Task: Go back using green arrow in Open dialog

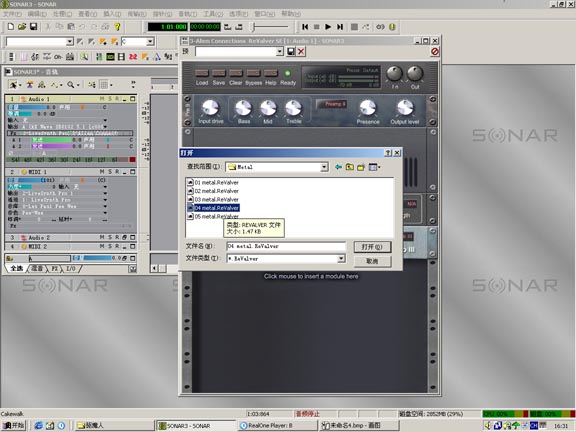Action: point(338,167)
